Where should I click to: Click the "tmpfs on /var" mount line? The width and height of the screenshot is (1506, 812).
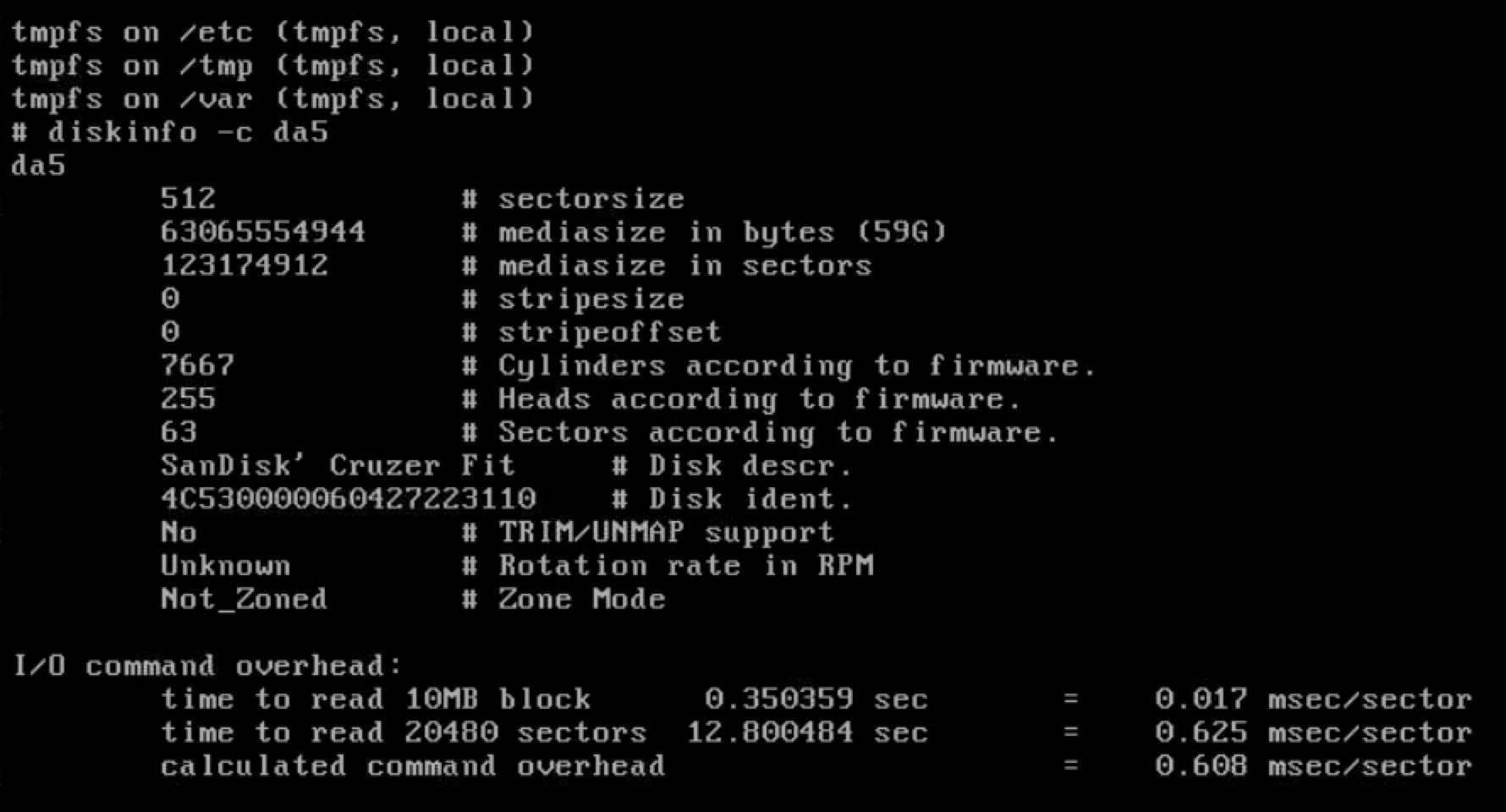[x=272, y=99]
